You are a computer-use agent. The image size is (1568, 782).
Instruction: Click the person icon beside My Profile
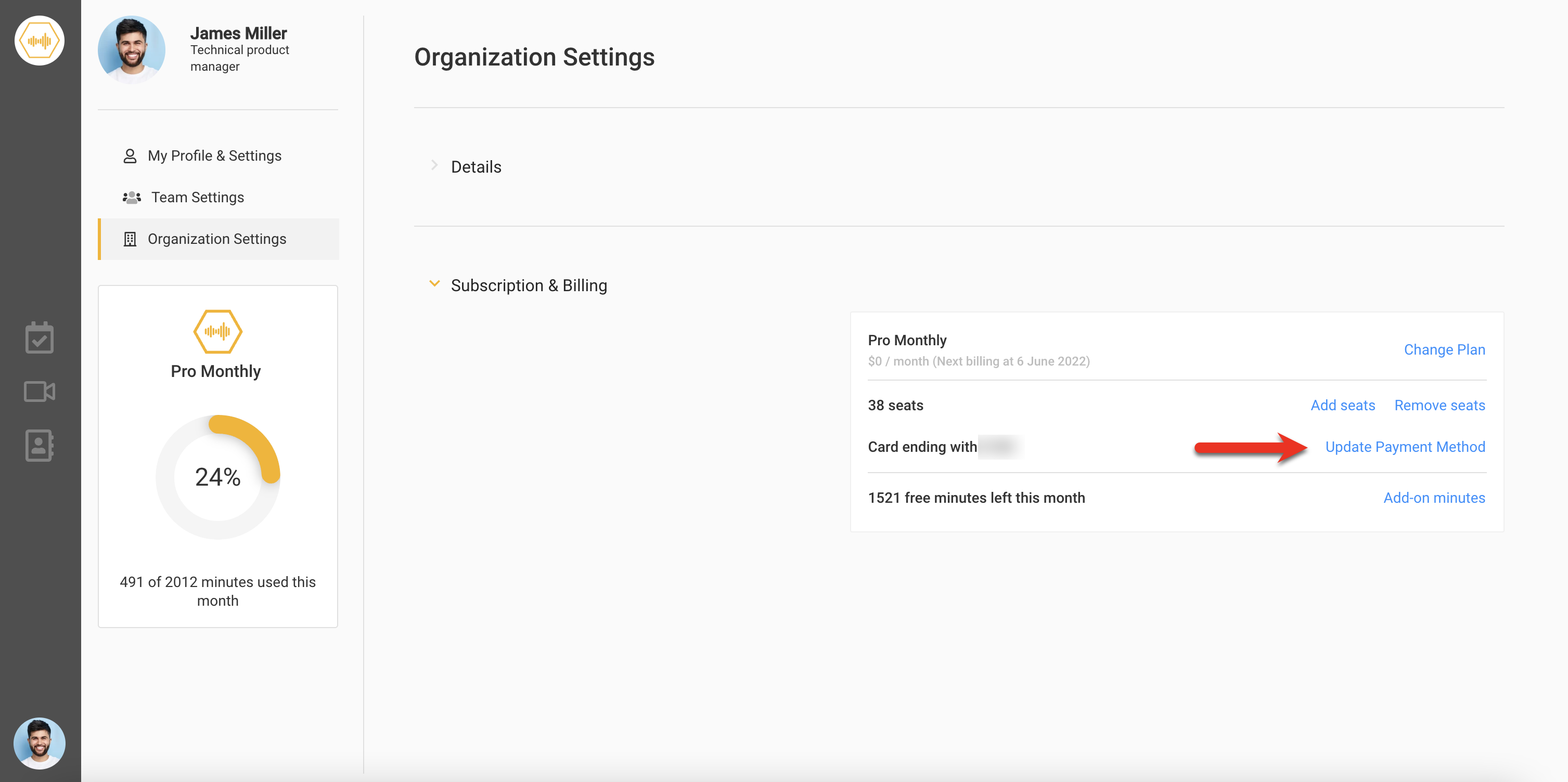click(130, 156)
